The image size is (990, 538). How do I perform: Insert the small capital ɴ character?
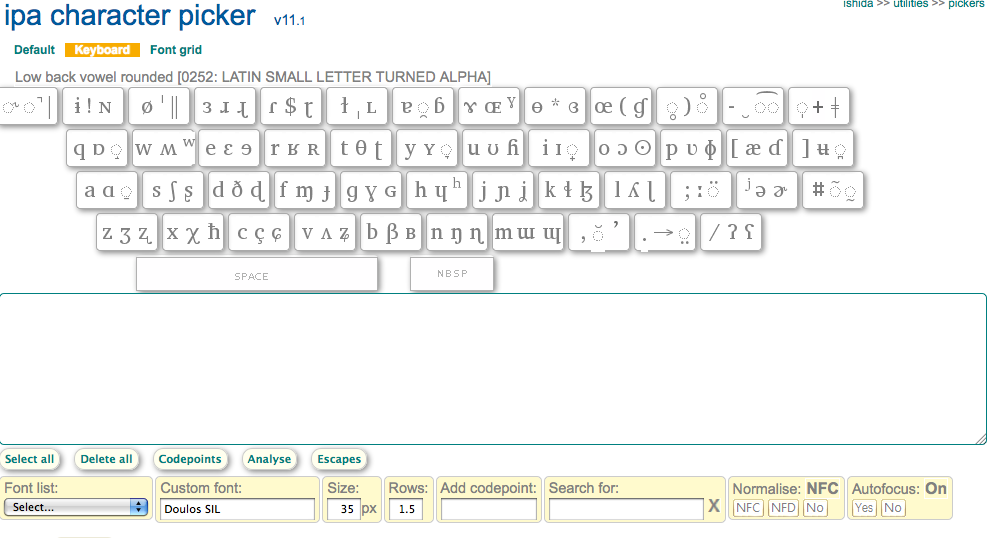pos(105,108)
